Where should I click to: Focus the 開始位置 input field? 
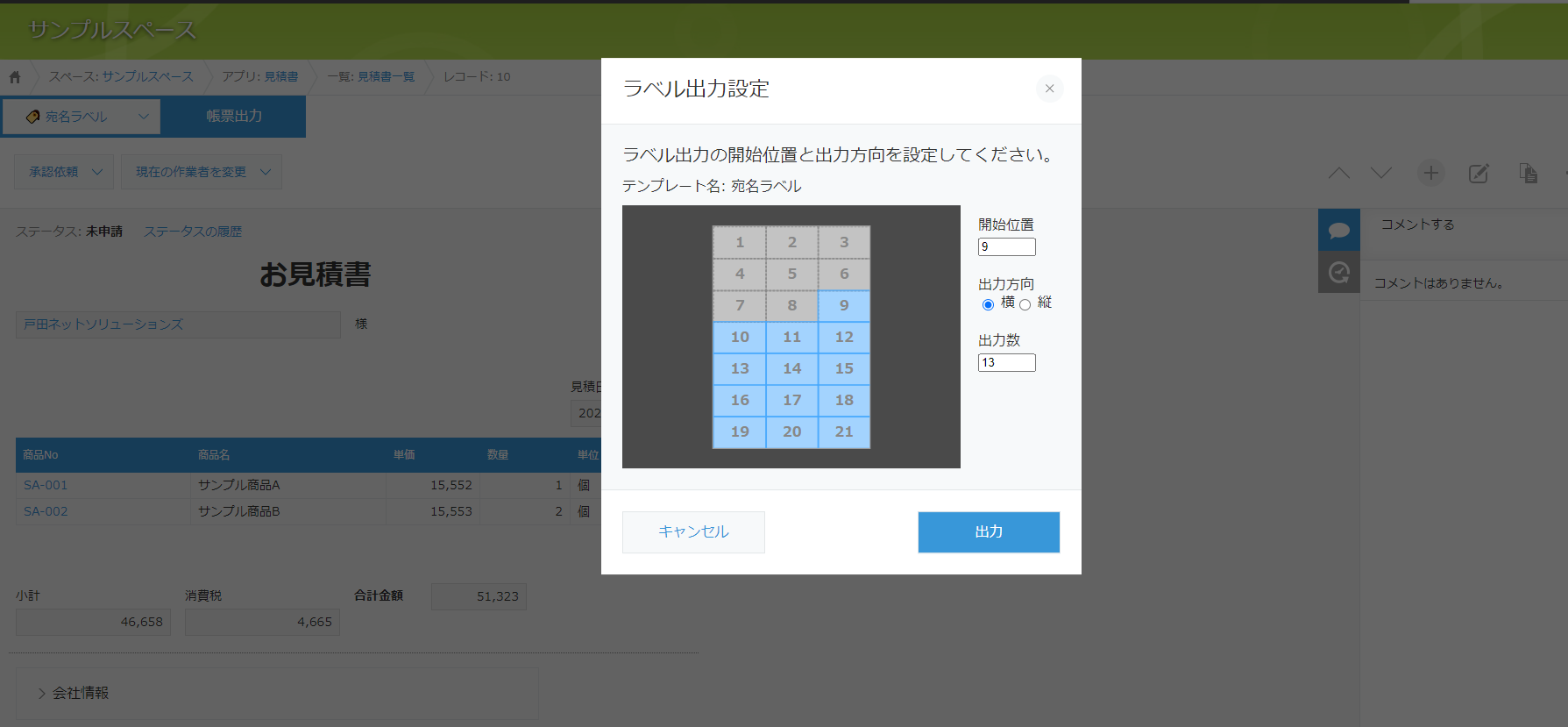(x=1007, y=247)
